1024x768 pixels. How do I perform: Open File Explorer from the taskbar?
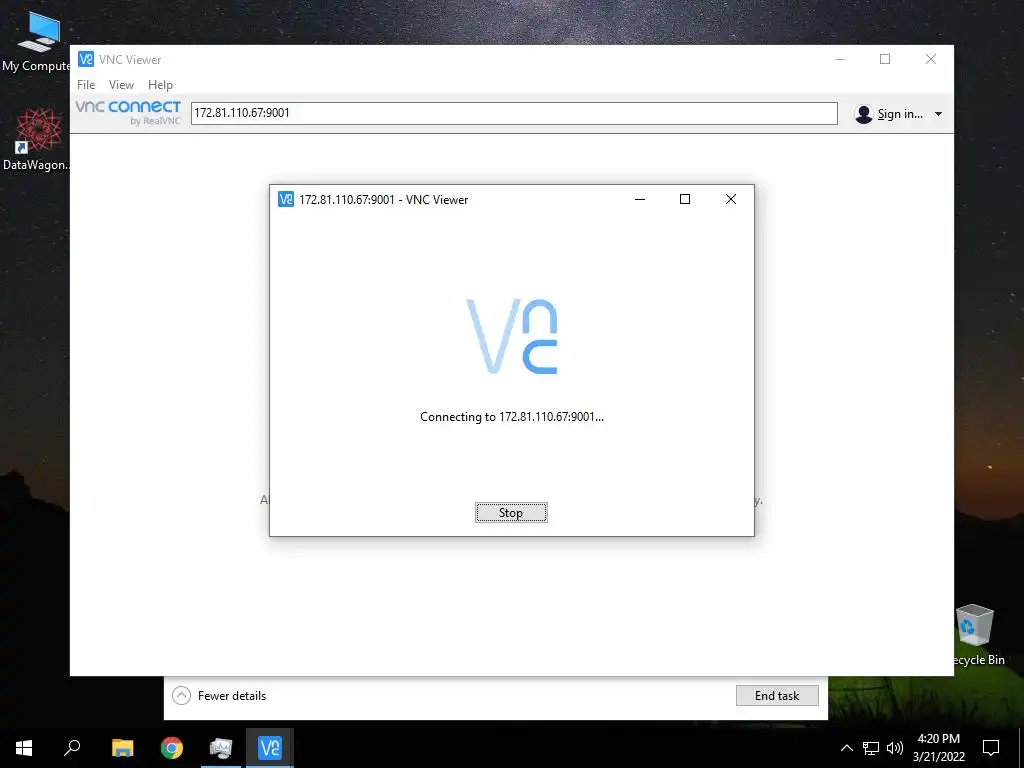click(x=122, y=748)
